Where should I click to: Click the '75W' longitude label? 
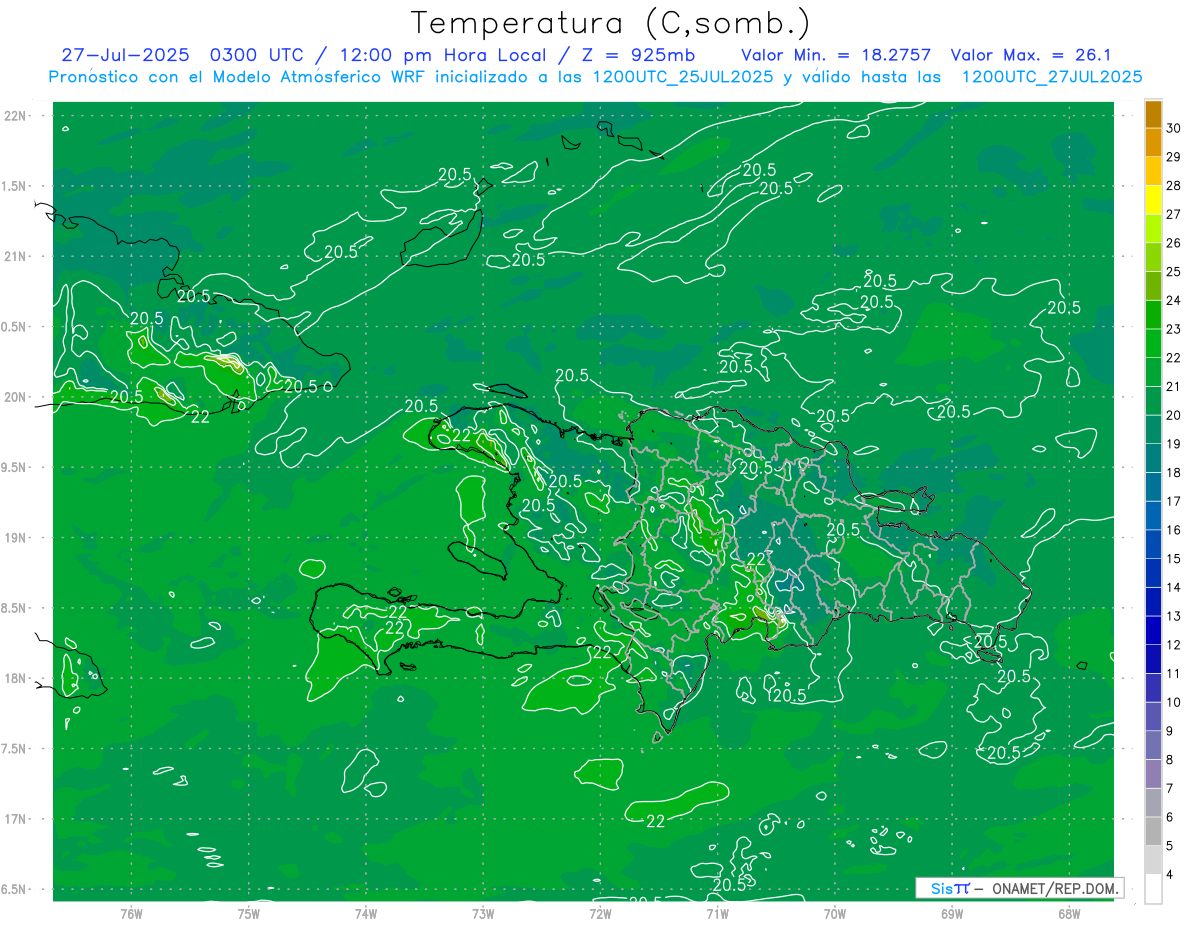[x=248, y=913]
